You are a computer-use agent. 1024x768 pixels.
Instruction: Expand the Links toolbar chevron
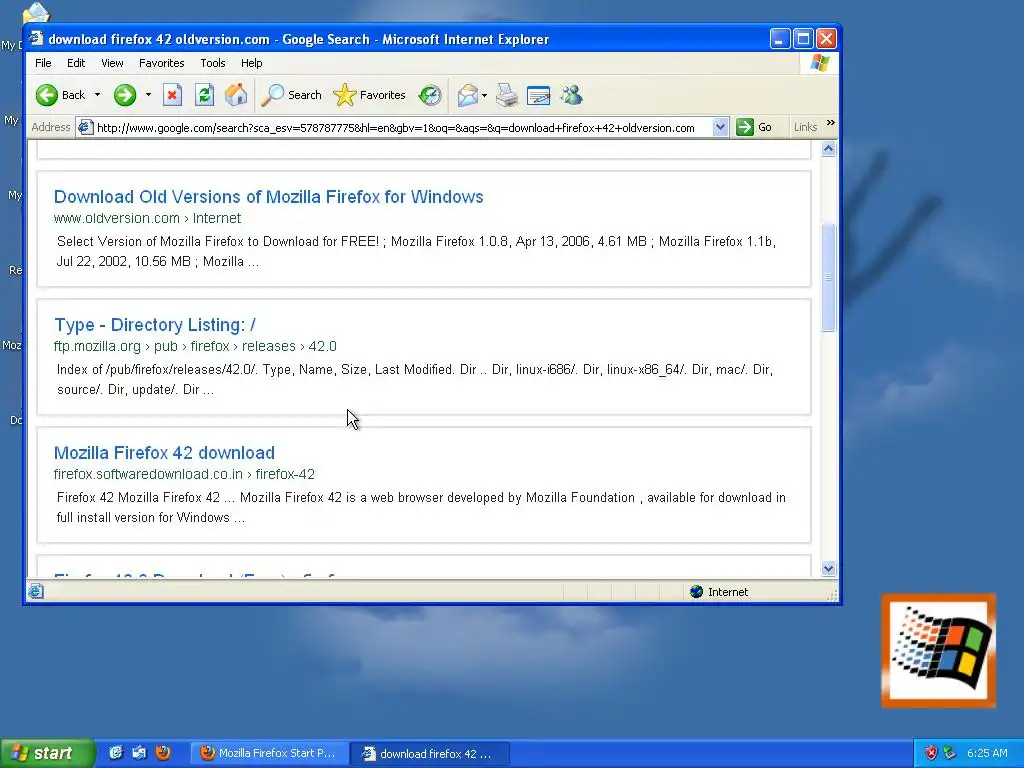click(831, 123)
